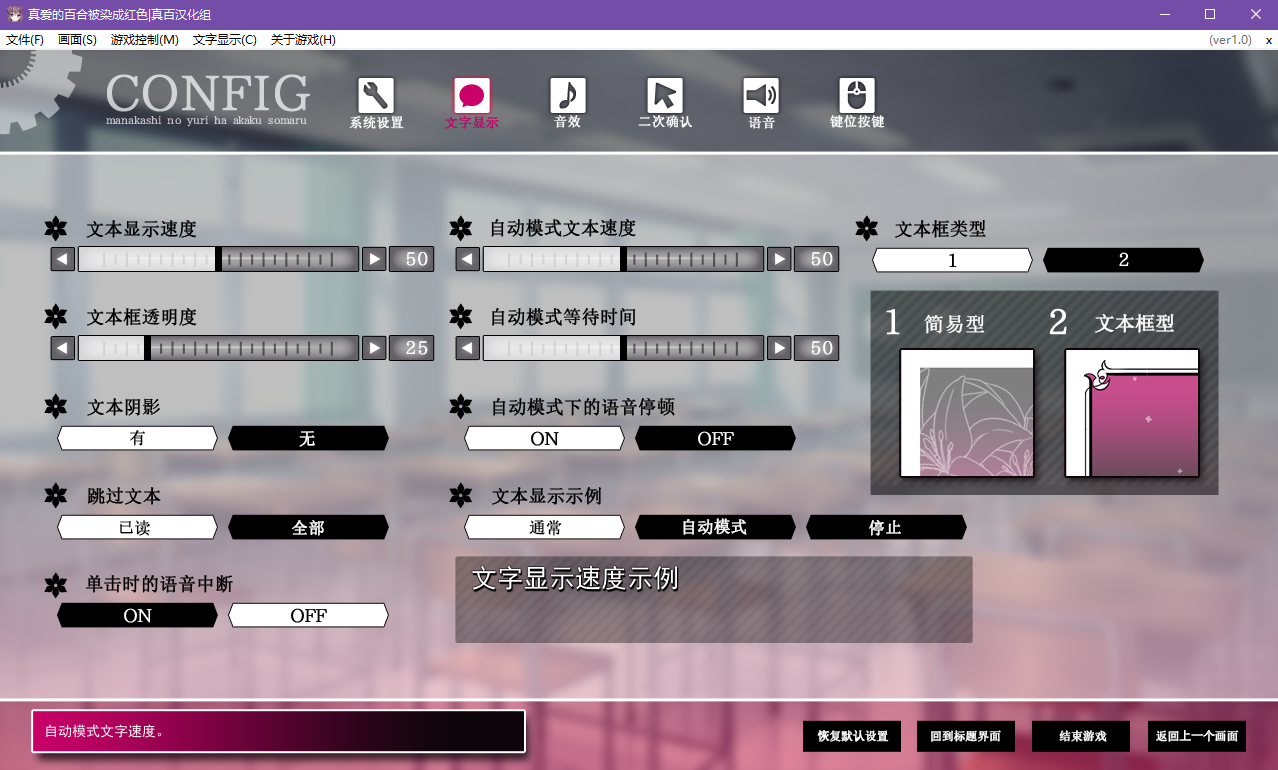The width and height of the screenshot is (1278, 770).
Task: Open the 键位按键 mouse icon
Action: click(857, 97)
